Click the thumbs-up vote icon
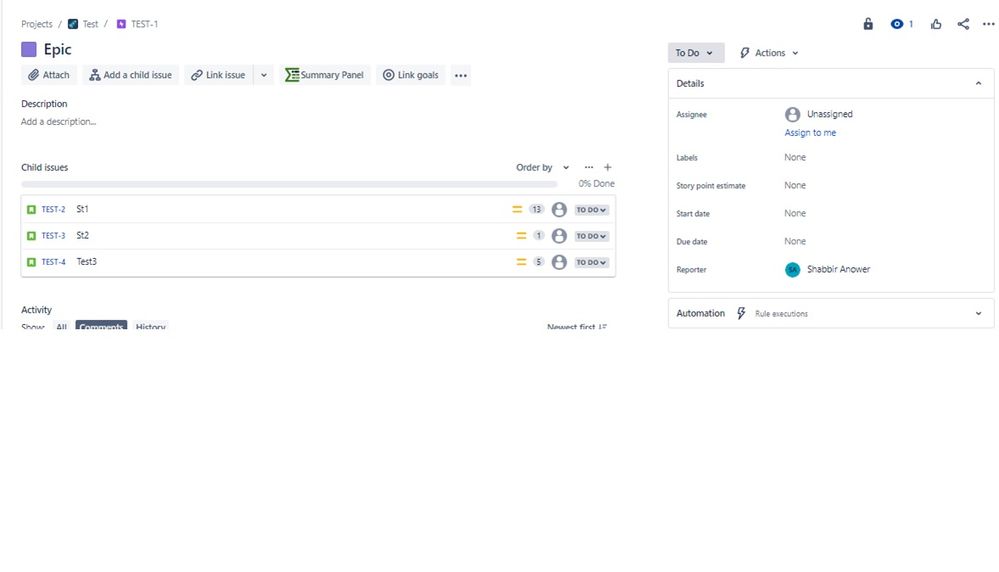The image size is (999, 572). [935, 24]
